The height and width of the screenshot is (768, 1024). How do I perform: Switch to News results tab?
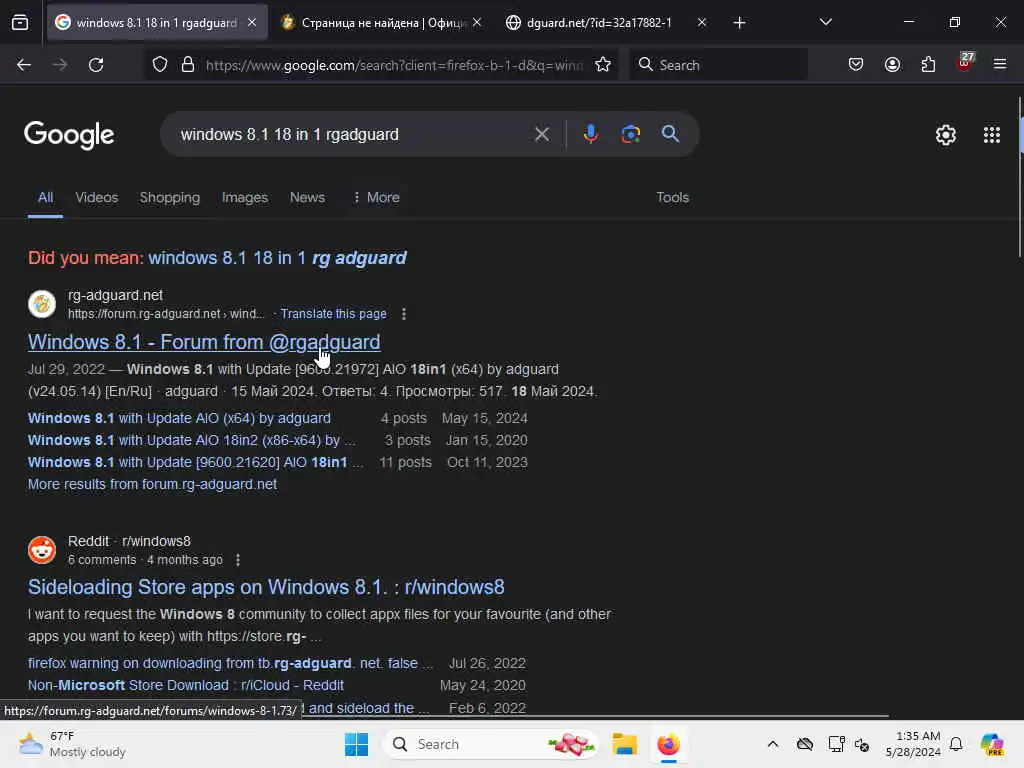[307, 198]
